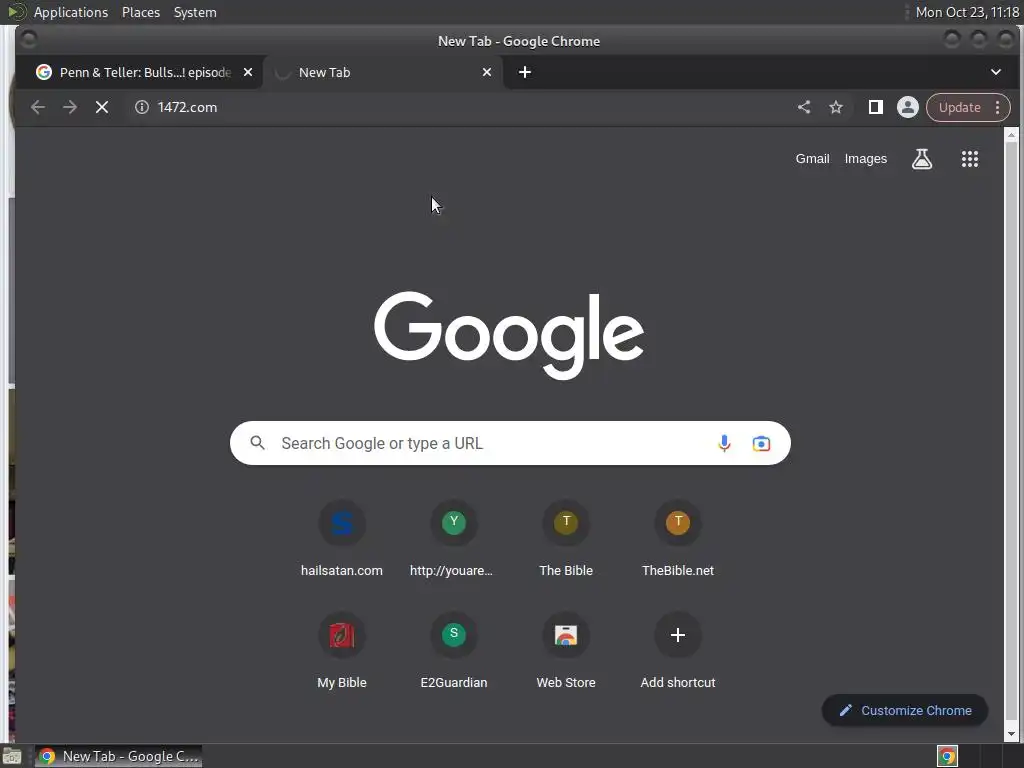Close the New Tab tab
1024x768 pixels.
(487, 72)
